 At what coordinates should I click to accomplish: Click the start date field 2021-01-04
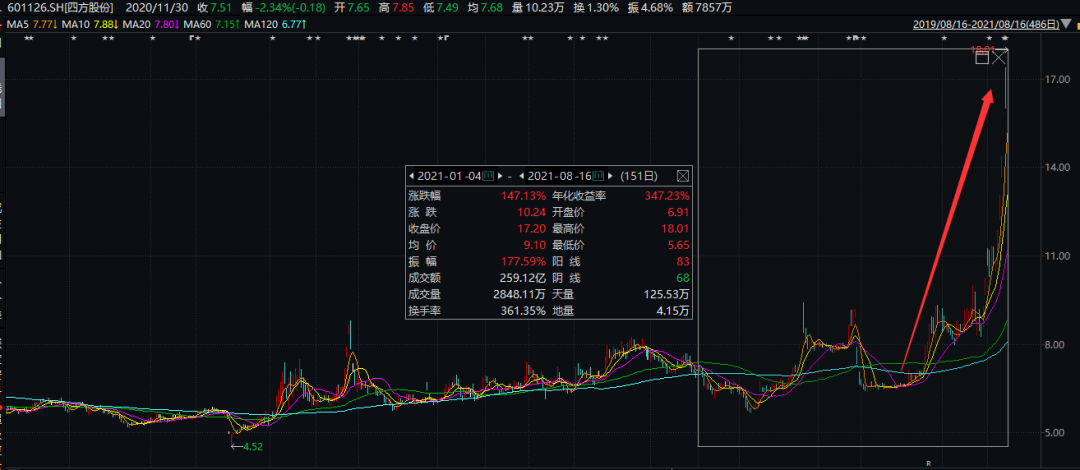click(x=449, y=176)
